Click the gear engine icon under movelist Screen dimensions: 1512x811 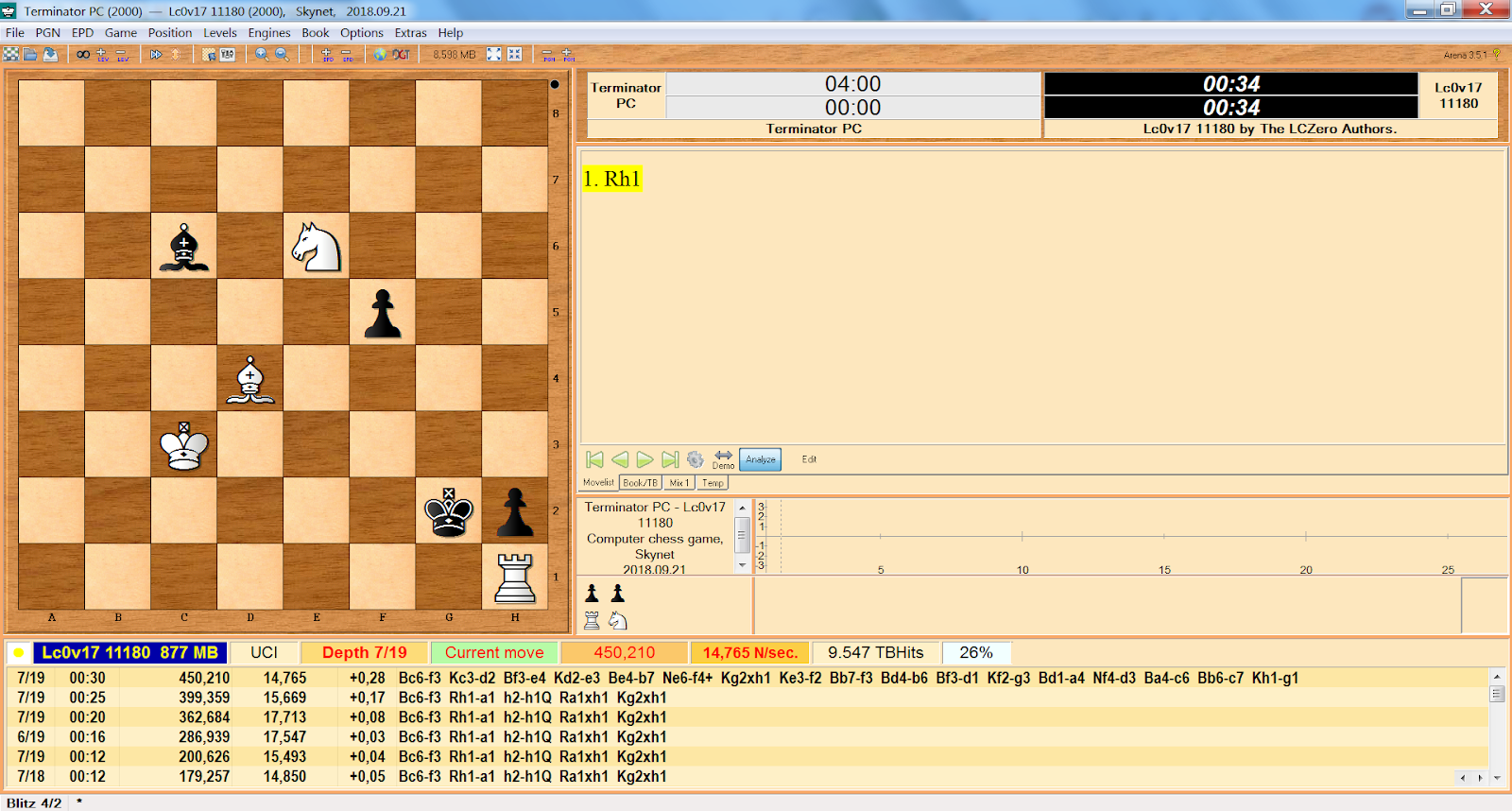tap(696, 459)
